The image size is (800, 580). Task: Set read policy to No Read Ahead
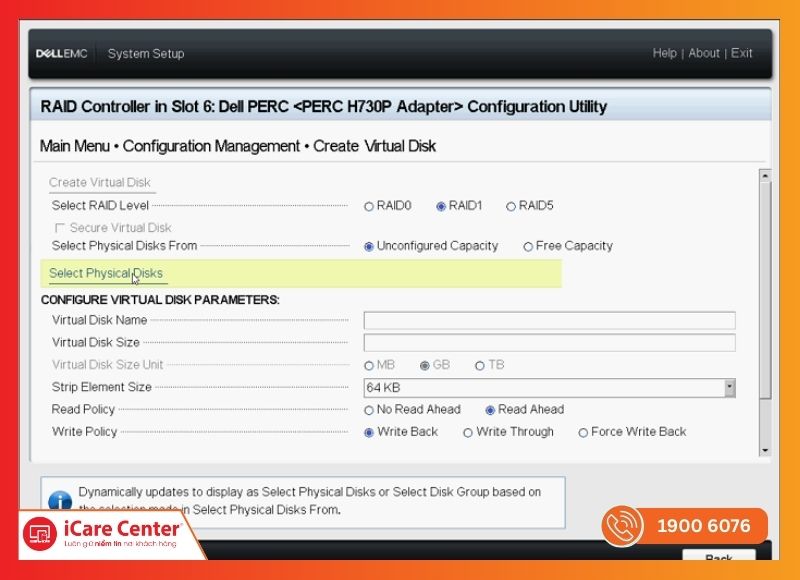[369, 410]
